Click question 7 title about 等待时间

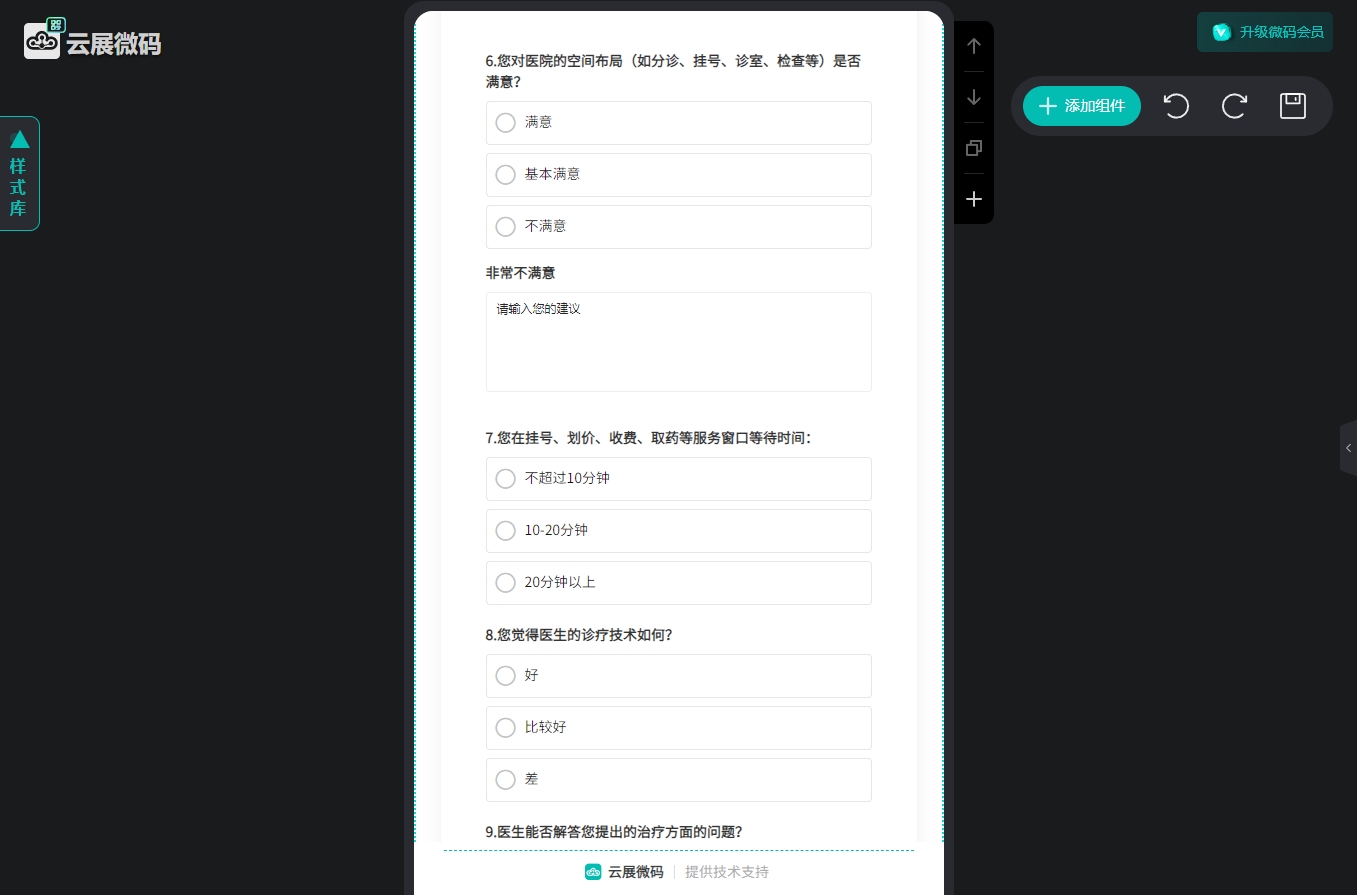pyautogui.click(x=648, y=437)
